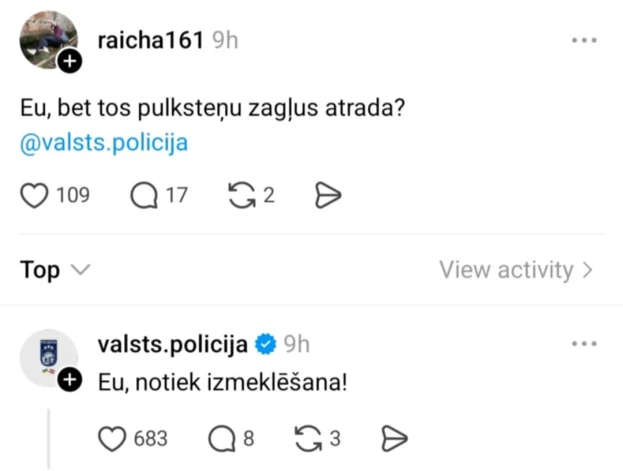Screen dimensions: 623x471
Task: Like raicha161's post with heart icon
Action: (x=36, y=195)
